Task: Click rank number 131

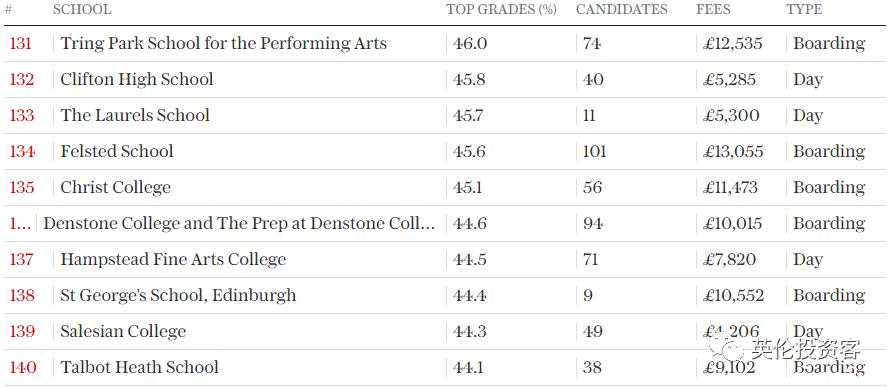Action: click(20, 44)
